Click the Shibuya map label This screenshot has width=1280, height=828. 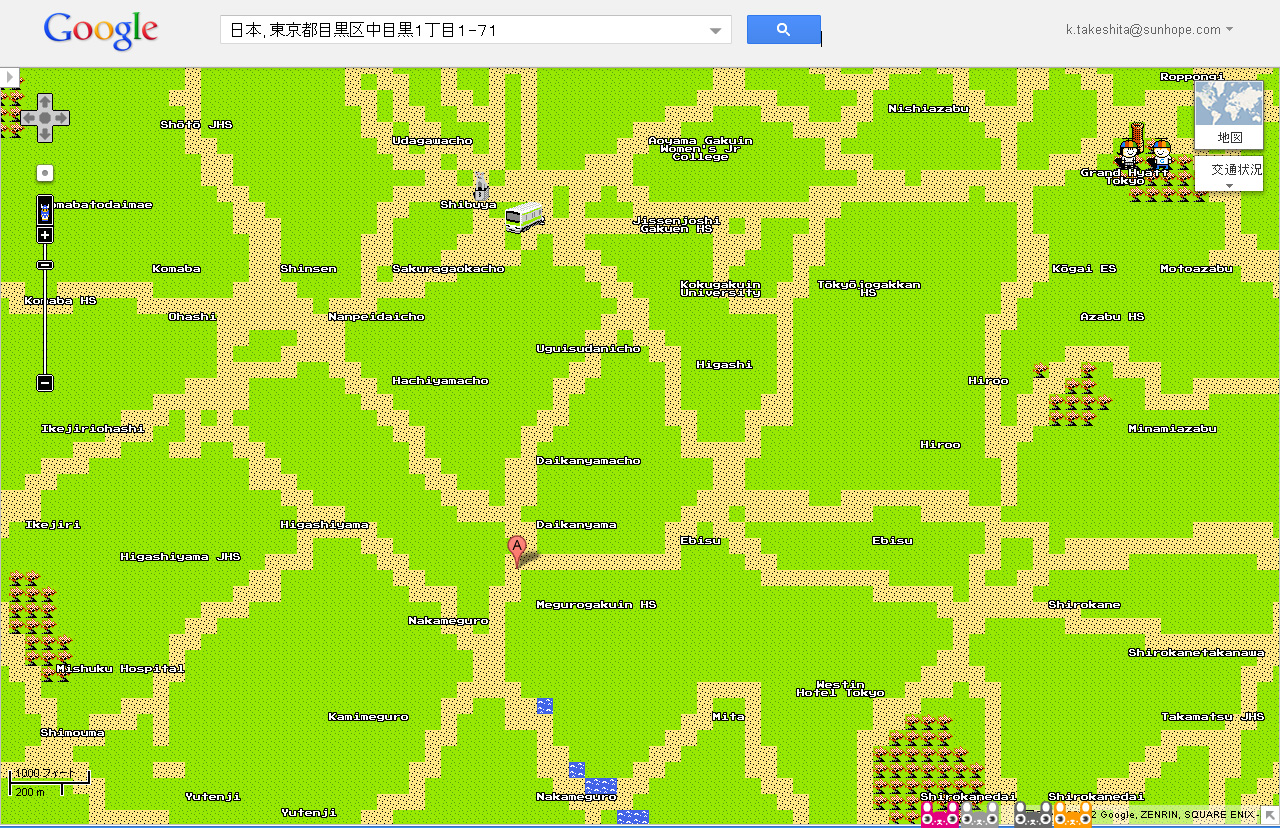pyautogui.click(x=468, y=205)
